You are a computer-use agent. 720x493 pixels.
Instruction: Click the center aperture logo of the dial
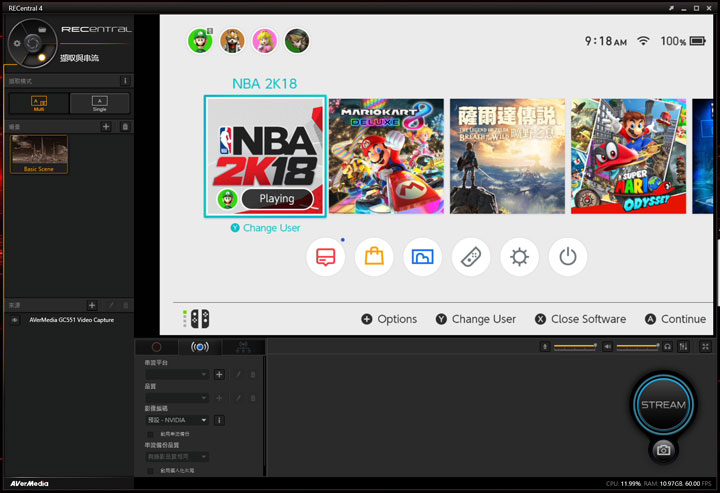32,43
